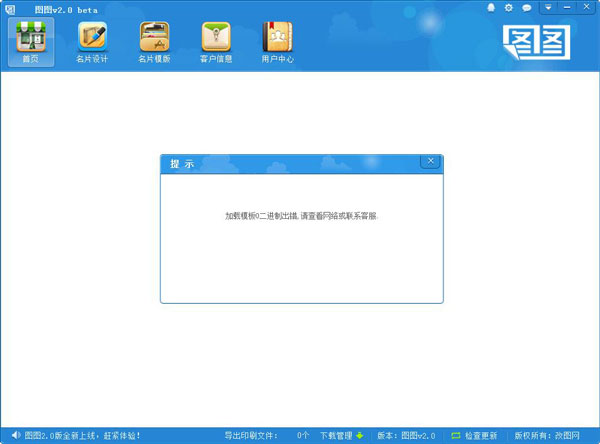Click the app icon in title bar

(x=9, y=8)
